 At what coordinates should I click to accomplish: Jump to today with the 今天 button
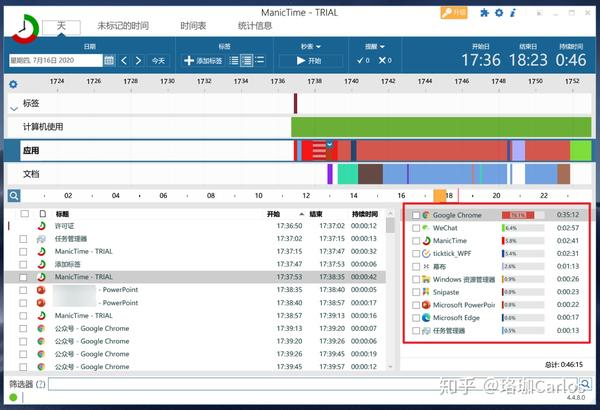(x=158, y=60)
